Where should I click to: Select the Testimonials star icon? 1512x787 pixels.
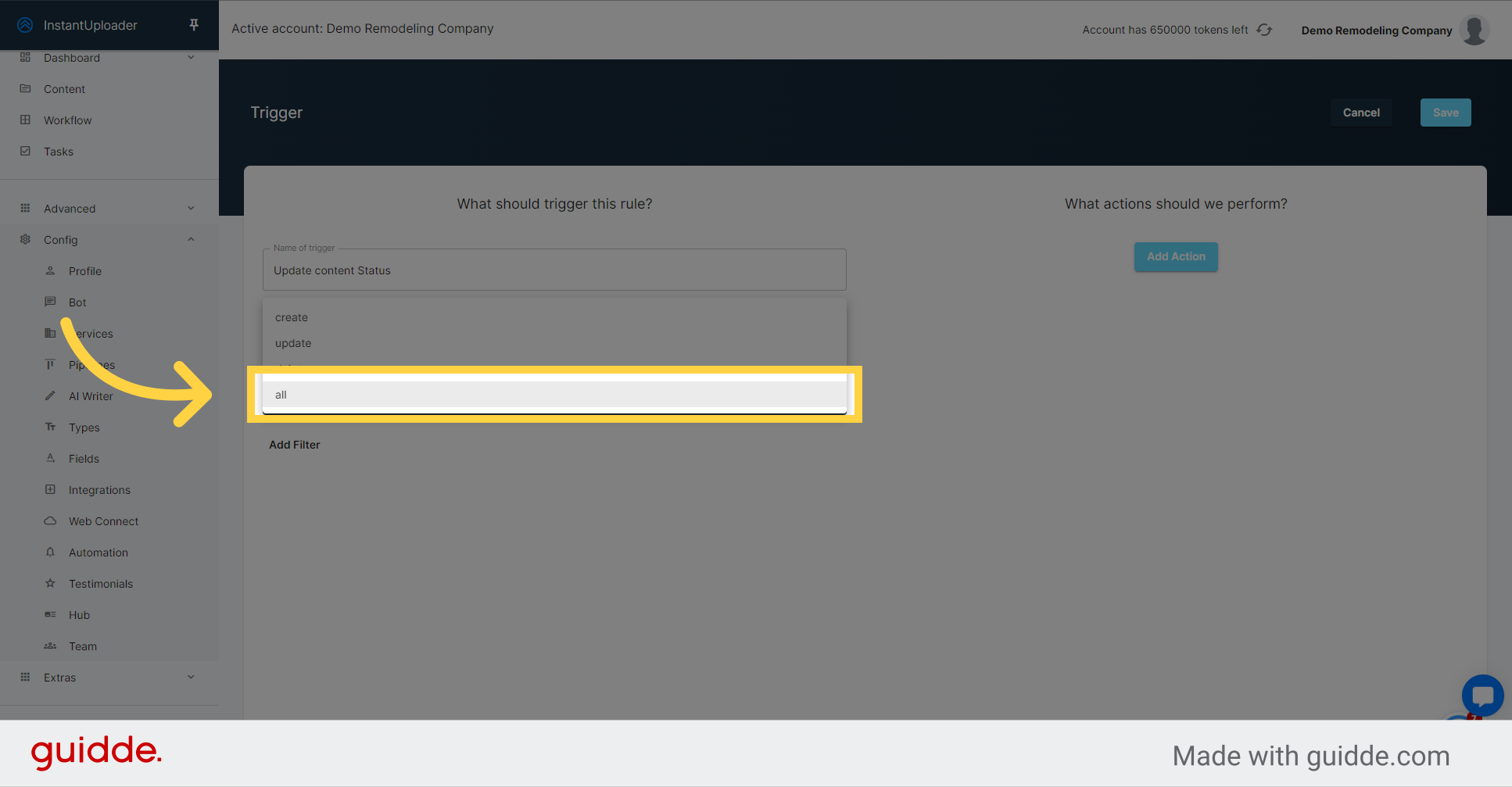[50, 583]
